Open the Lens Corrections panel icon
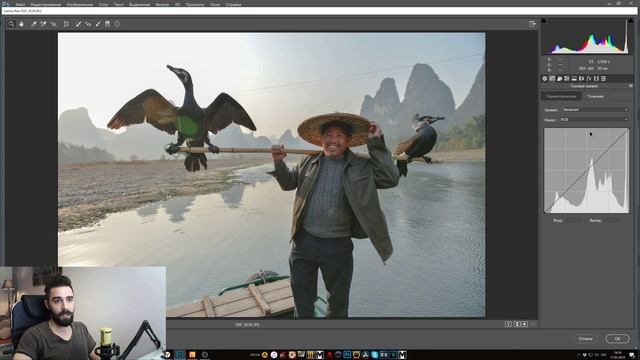Image resolution: width=640 pixels, height=360 pixels. click(x=582, y=78)
